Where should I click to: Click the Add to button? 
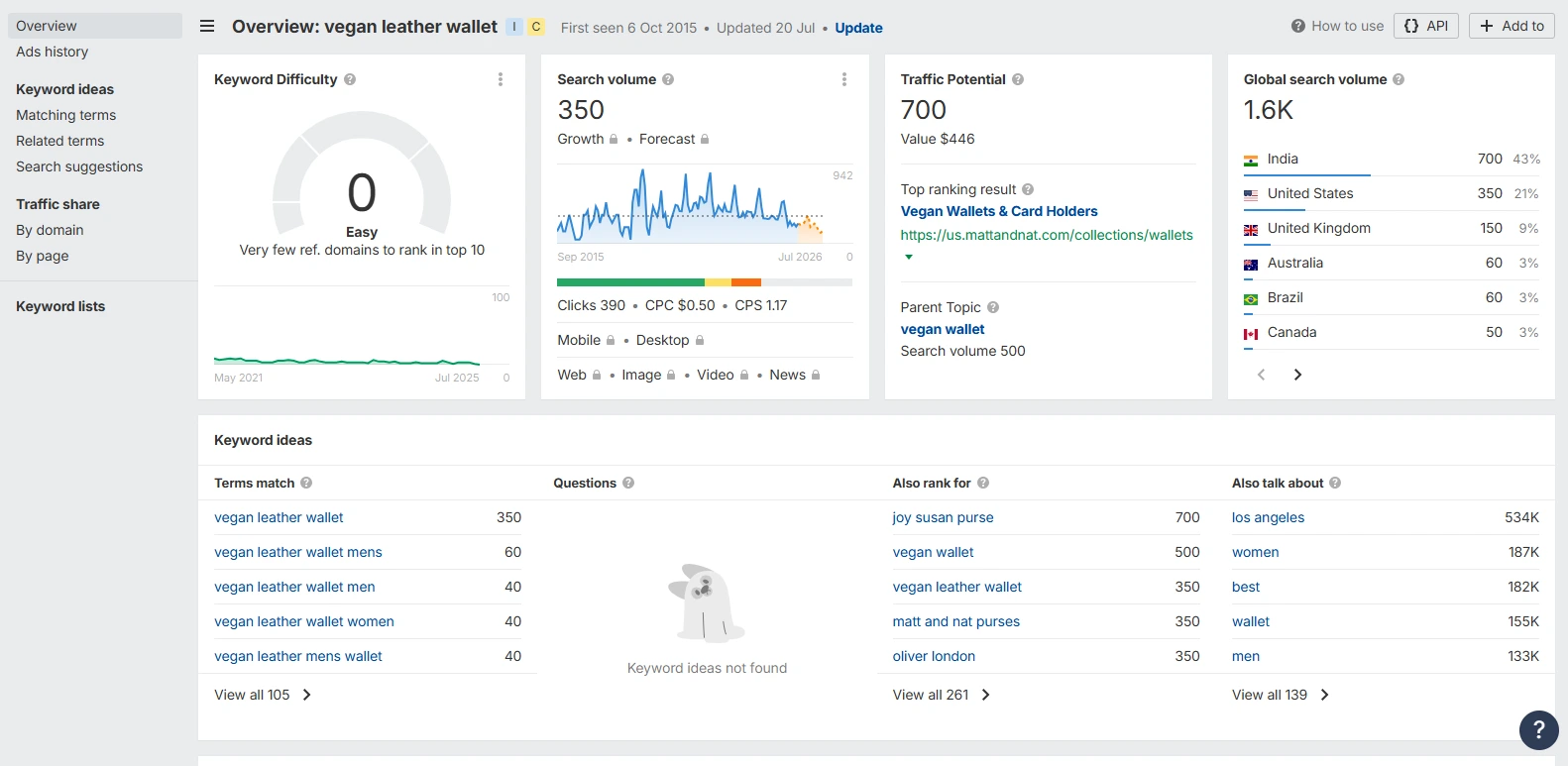tap(1512, 26)
